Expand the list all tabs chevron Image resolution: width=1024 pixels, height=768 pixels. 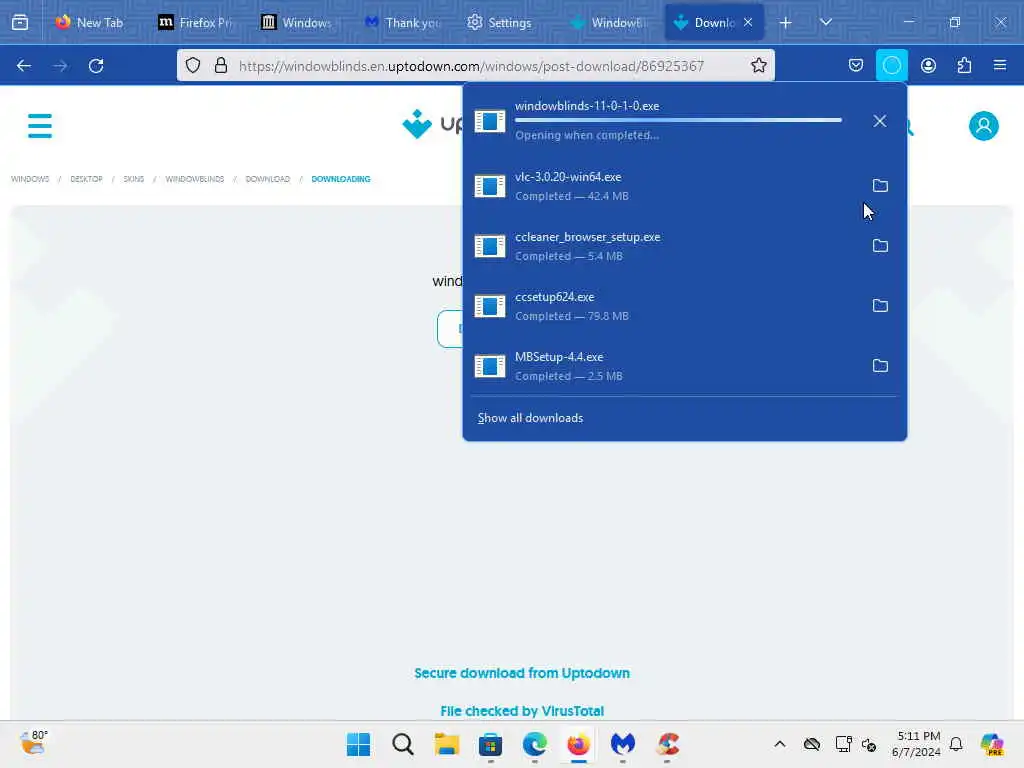[x=826, y=22]
